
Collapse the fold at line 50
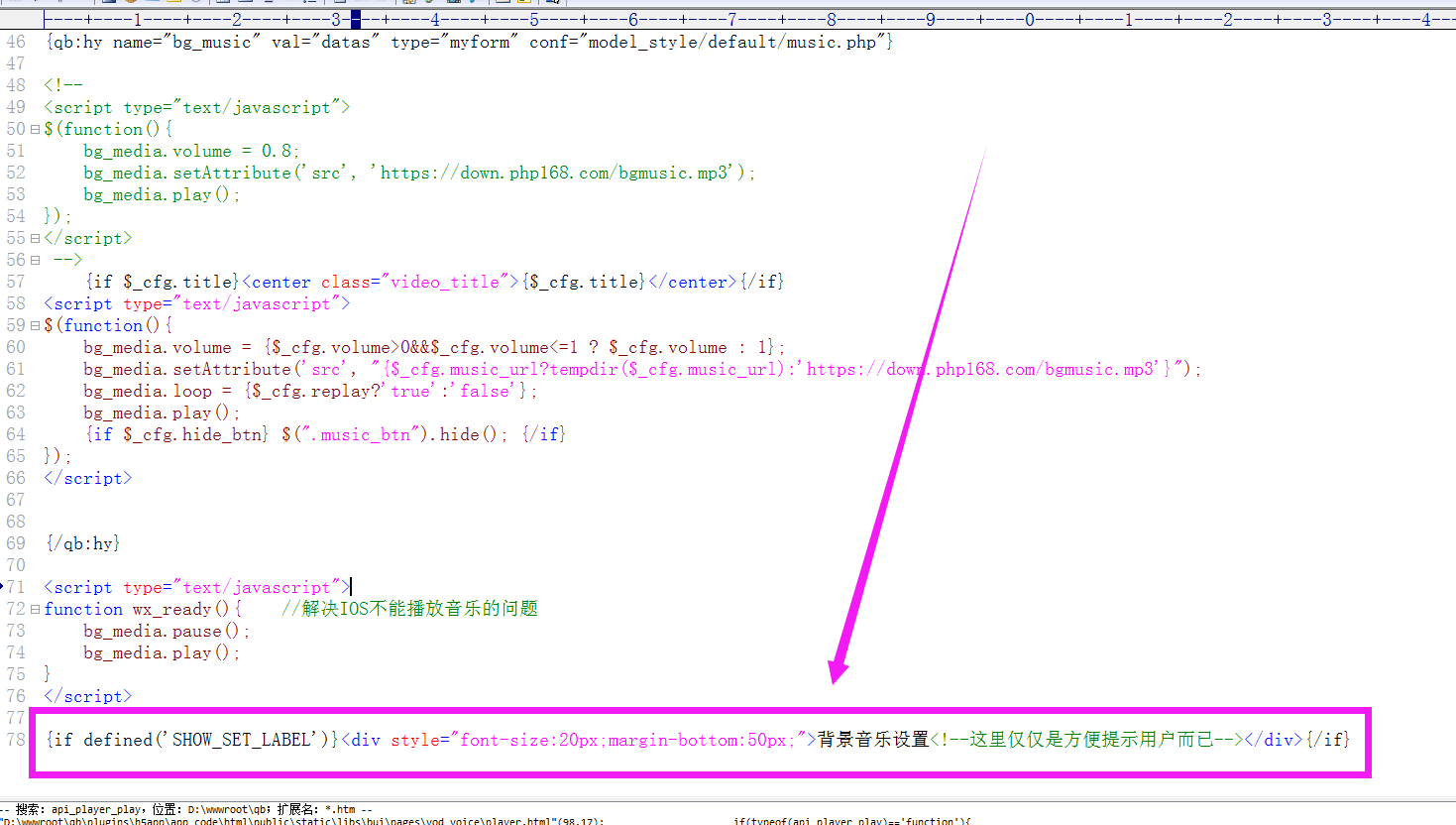tap(35, 129)
